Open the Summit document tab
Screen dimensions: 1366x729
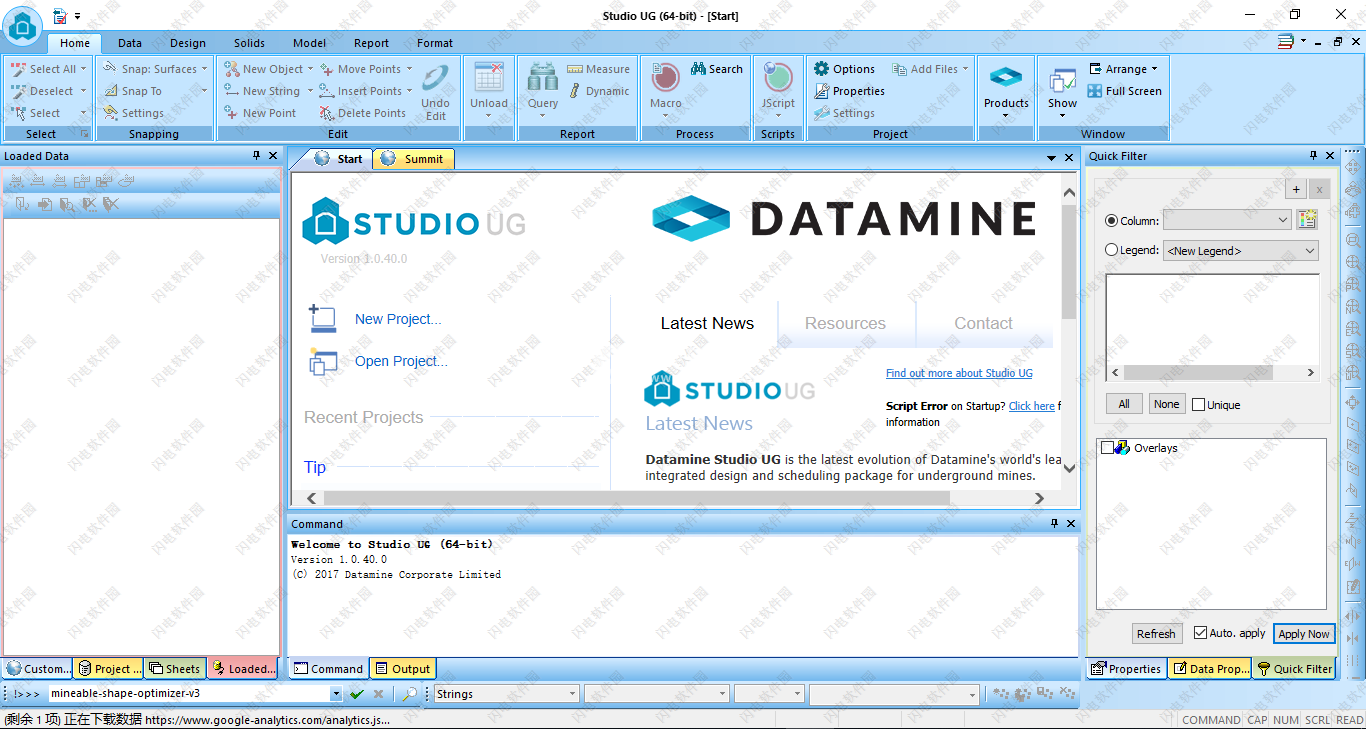(415, 159)
